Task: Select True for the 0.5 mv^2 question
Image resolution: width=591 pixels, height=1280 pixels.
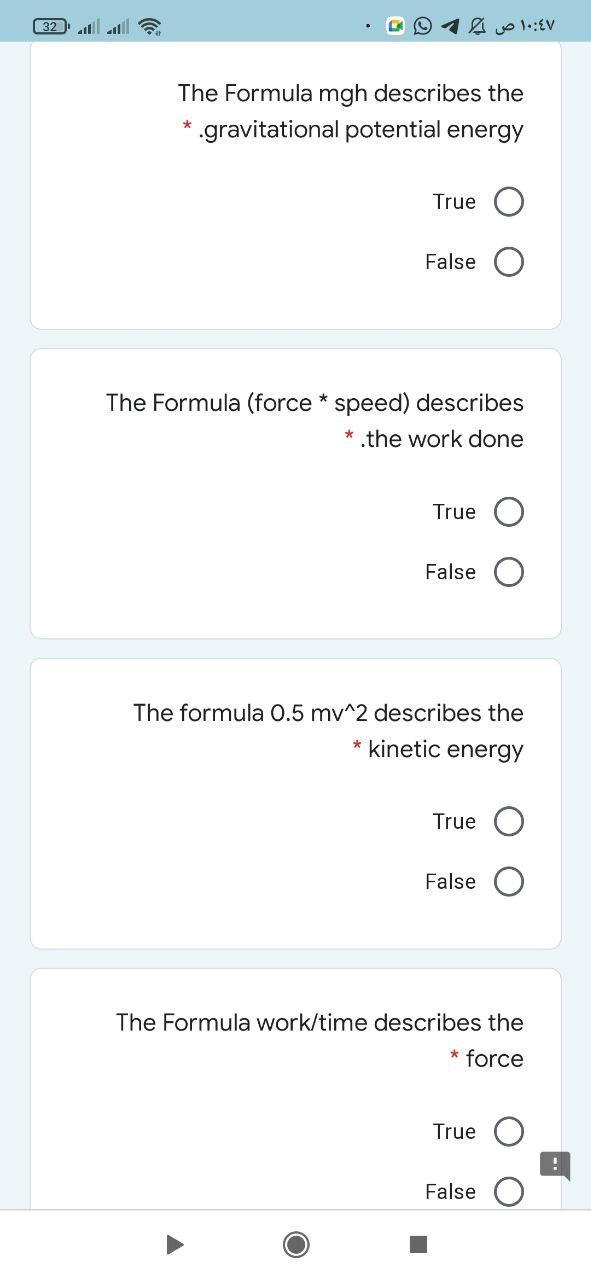Action: [509, 821]
